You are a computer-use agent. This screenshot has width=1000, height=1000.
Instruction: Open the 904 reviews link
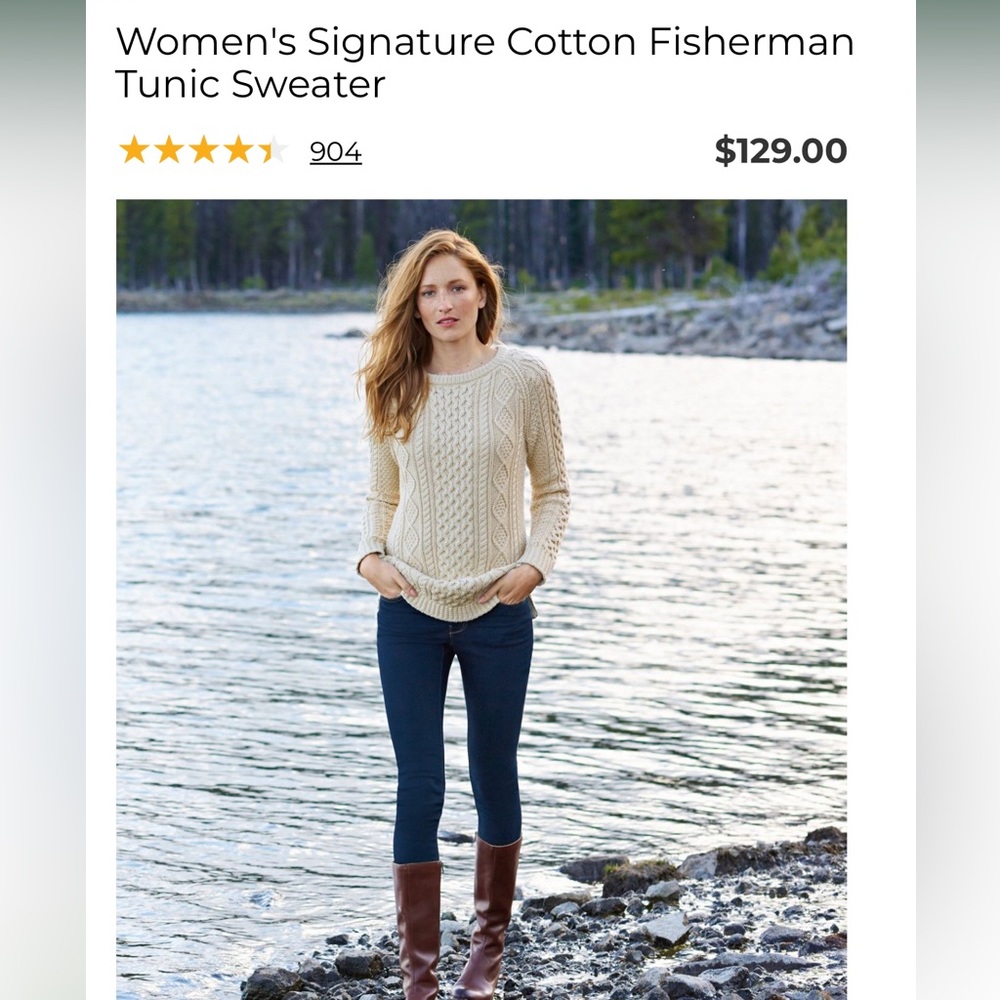[335, 152]
